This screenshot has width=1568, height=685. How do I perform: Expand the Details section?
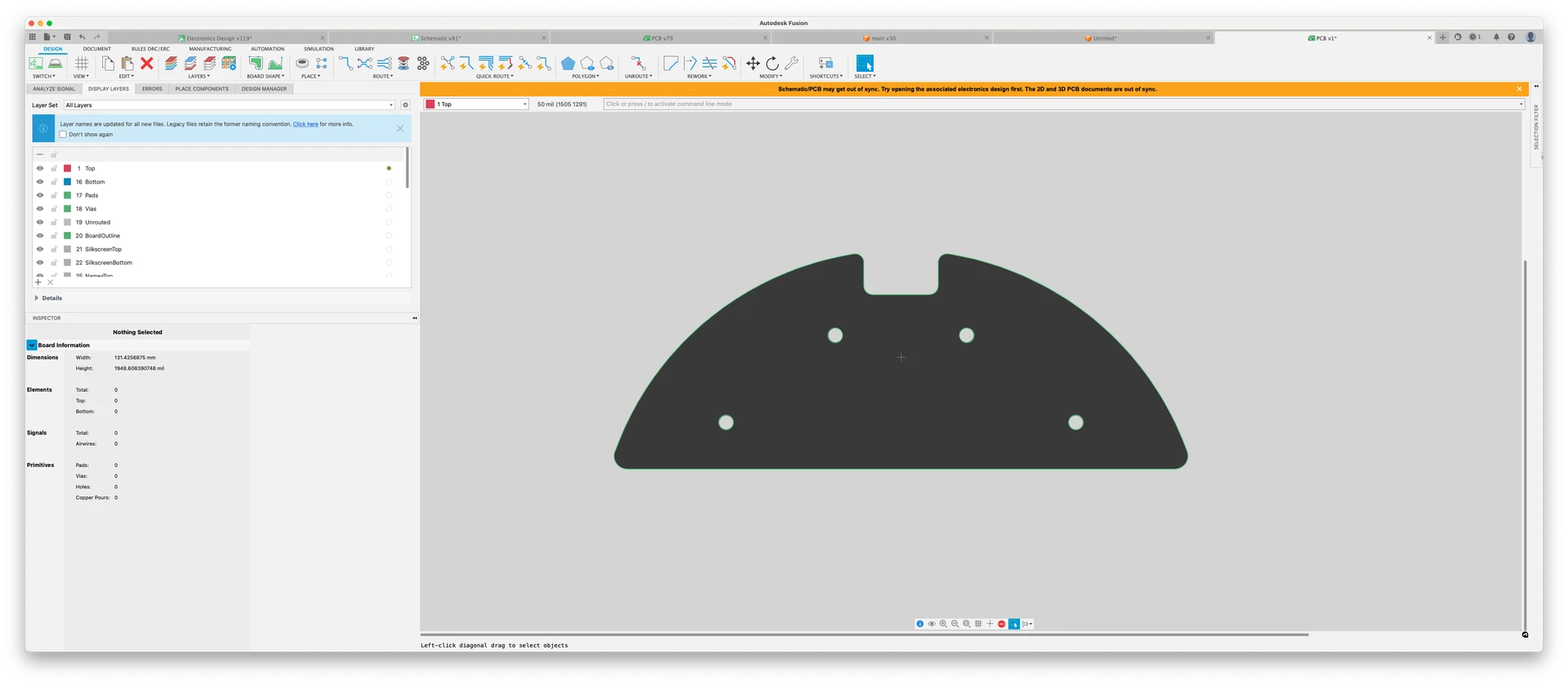click(37, 298)
